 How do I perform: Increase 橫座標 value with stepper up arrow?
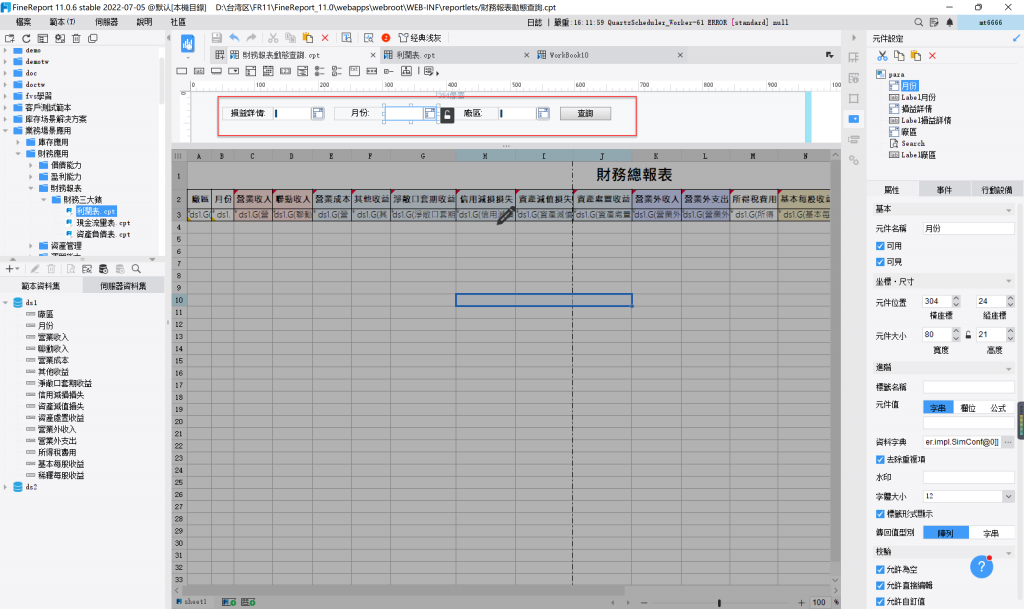pos(956,298)
